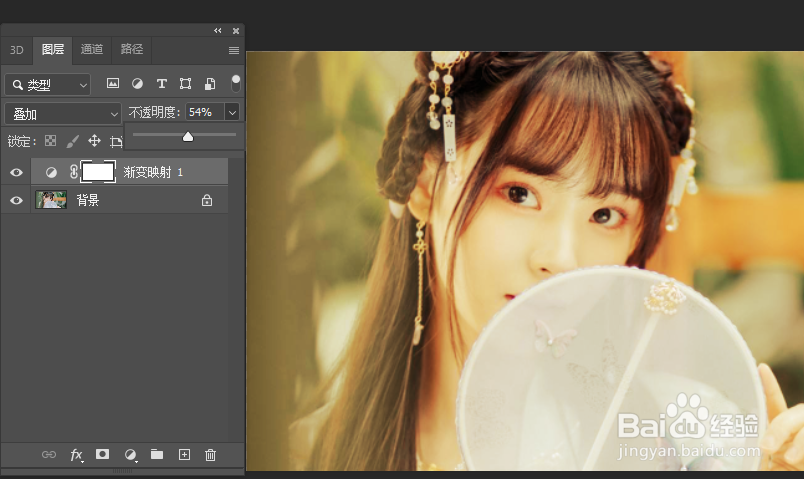Select the 背景 layer thumbnail
Viewport: 804px width, 479px height.
click(x=51, y=200)
